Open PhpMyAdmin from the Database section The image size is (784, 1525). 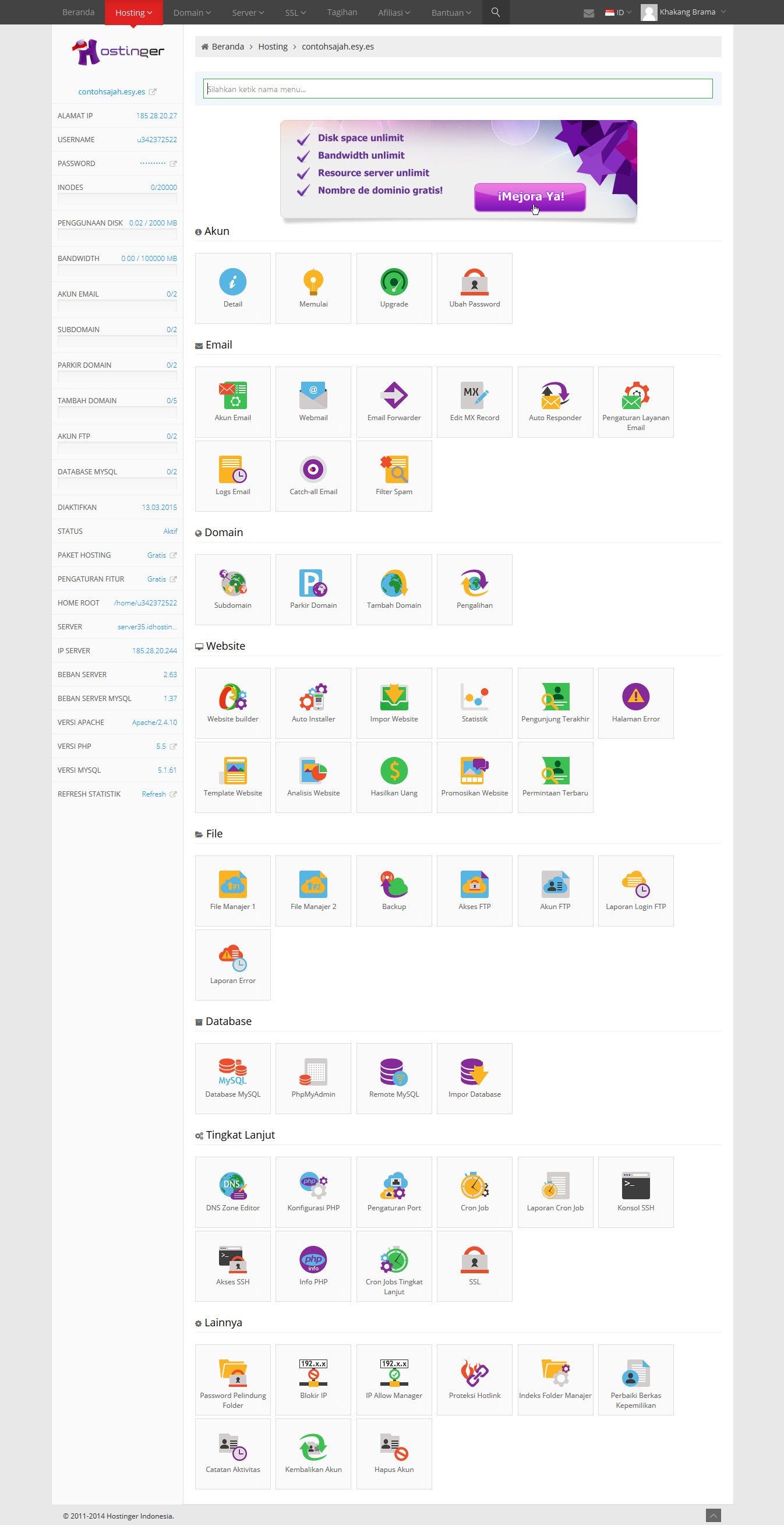(x=313, y=1077)
